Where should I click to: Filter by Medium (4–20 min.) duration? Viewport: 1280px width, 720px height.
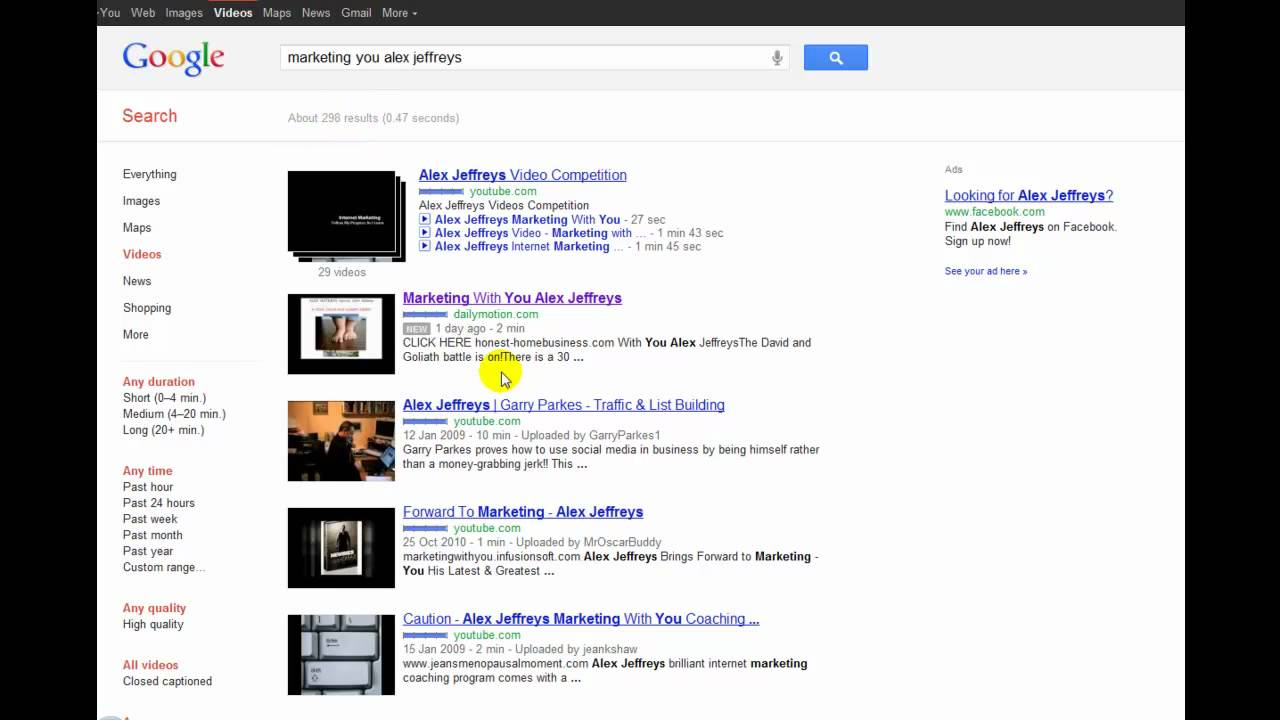pyautogui.click(x=174, y=414)
